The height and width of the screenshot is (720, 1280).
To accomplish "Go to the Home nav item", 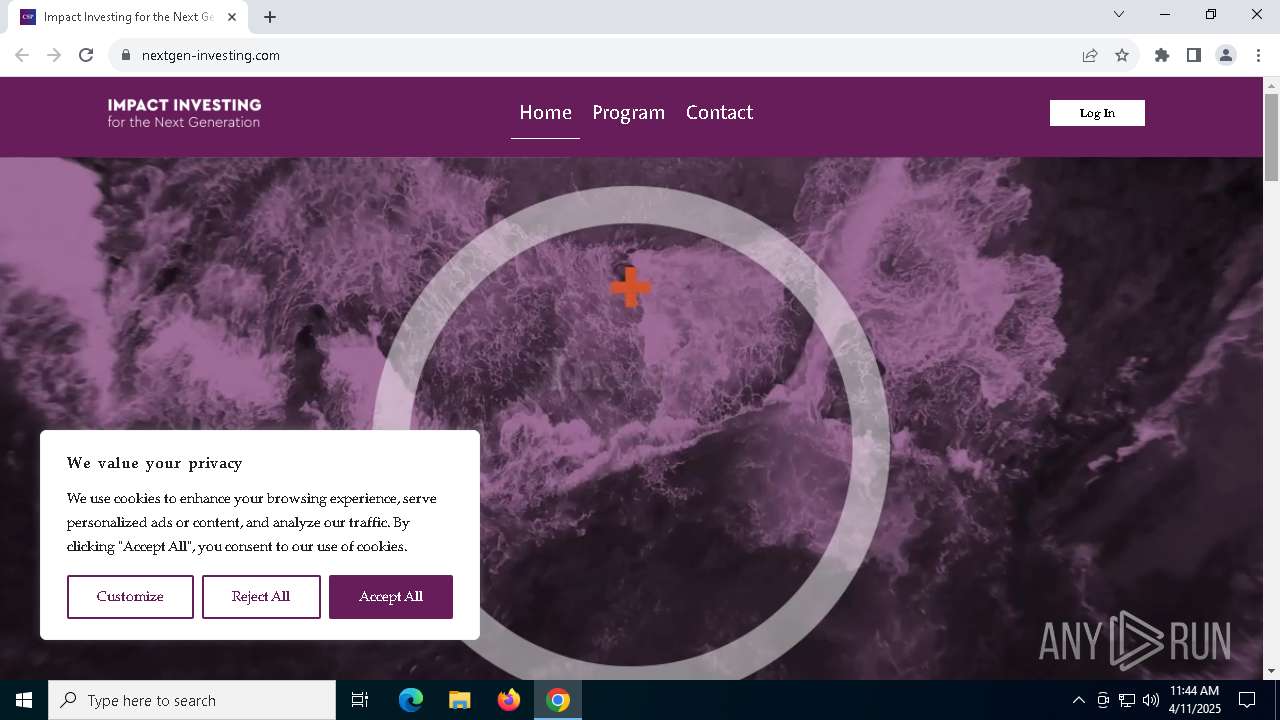I will pos(545,113).
